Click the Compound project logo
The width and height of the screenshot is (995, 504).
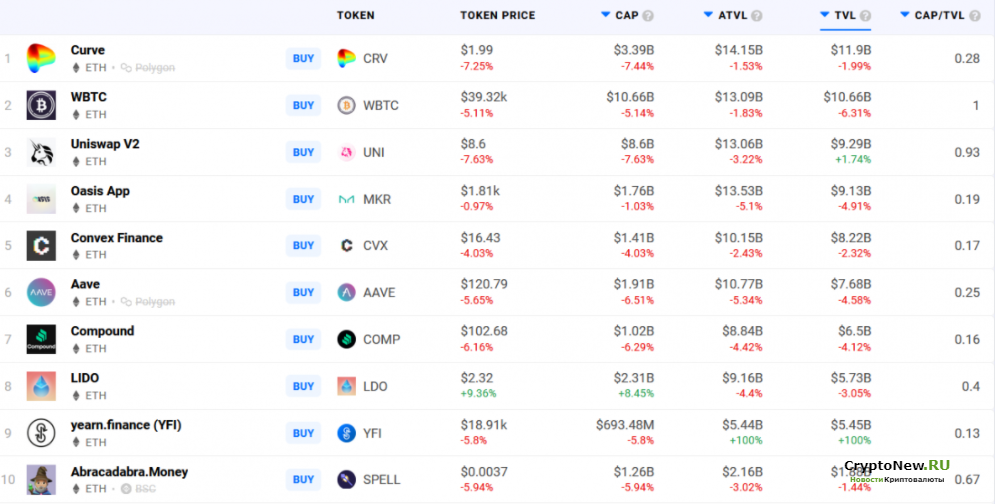(x=41, y=340)
